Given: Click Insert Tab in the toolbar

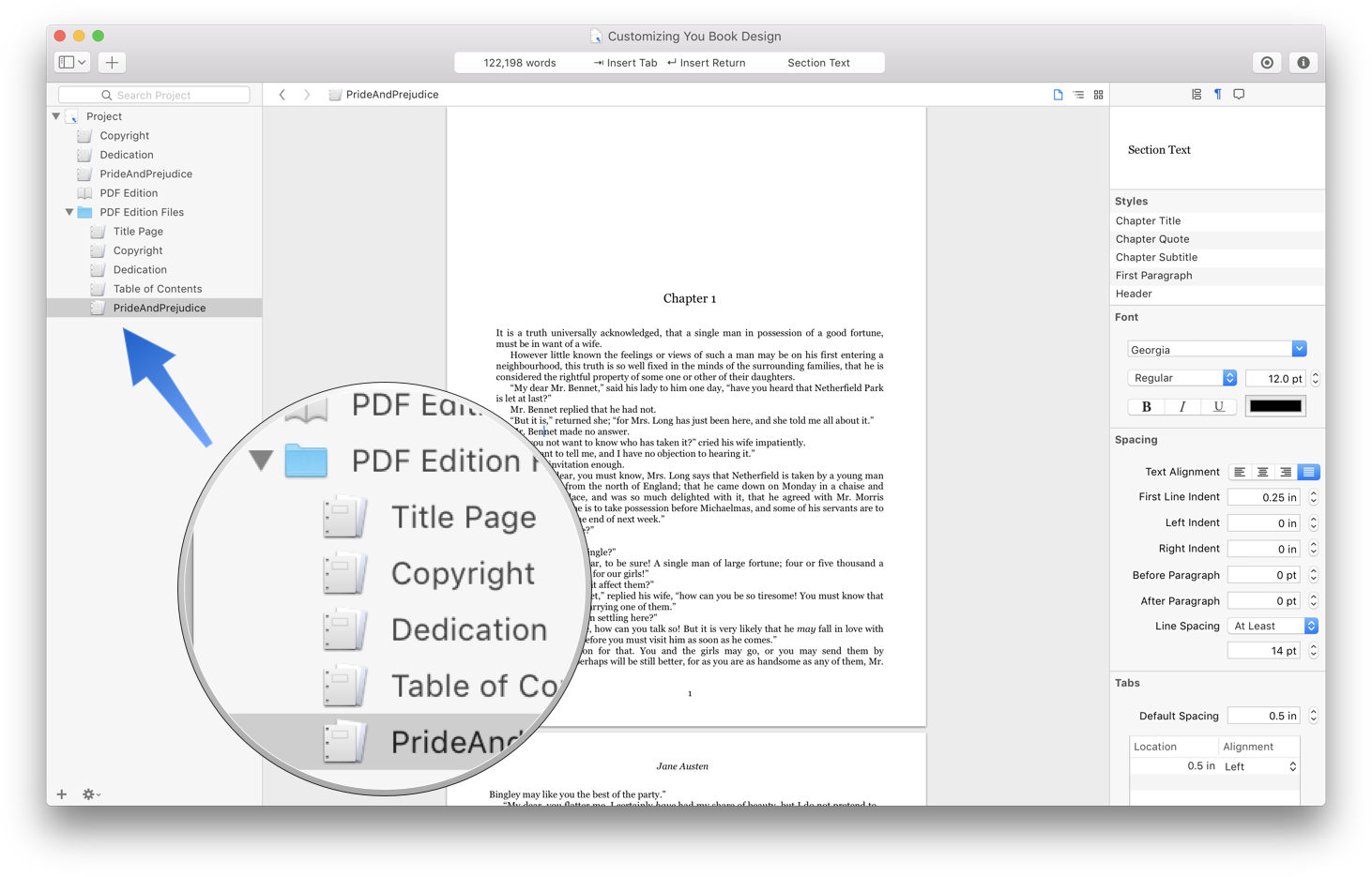Looking at the screenshot, I should click(625, 63).
